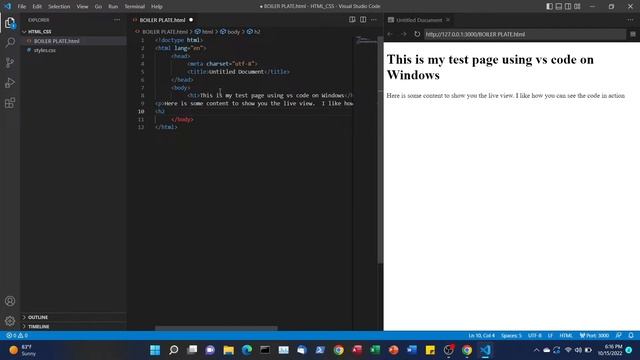Click the errors and warnings status indicator
The image size is (640, 360).
[x=17, y=336]
